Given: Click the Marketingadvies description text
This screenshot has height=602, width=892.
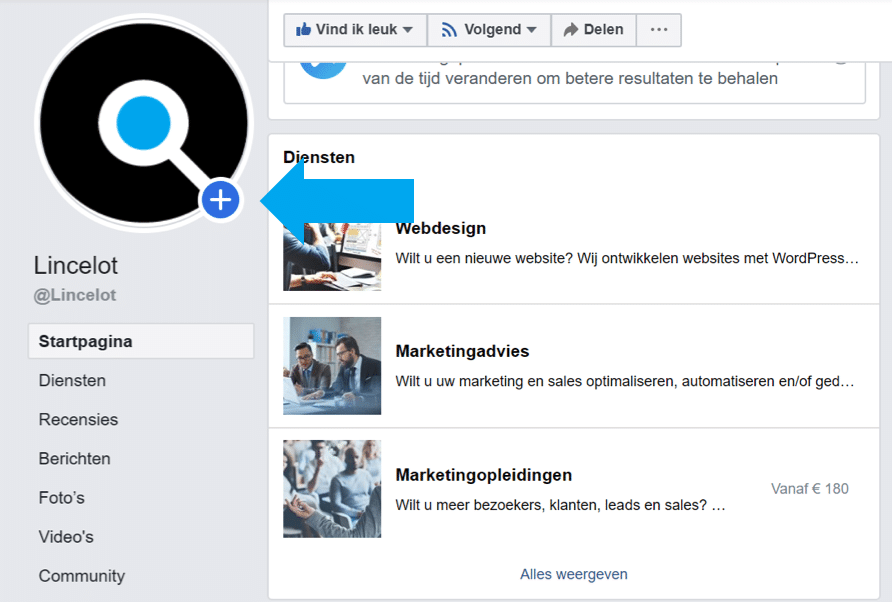Looking at the screenshot, I should click(625, 381).
